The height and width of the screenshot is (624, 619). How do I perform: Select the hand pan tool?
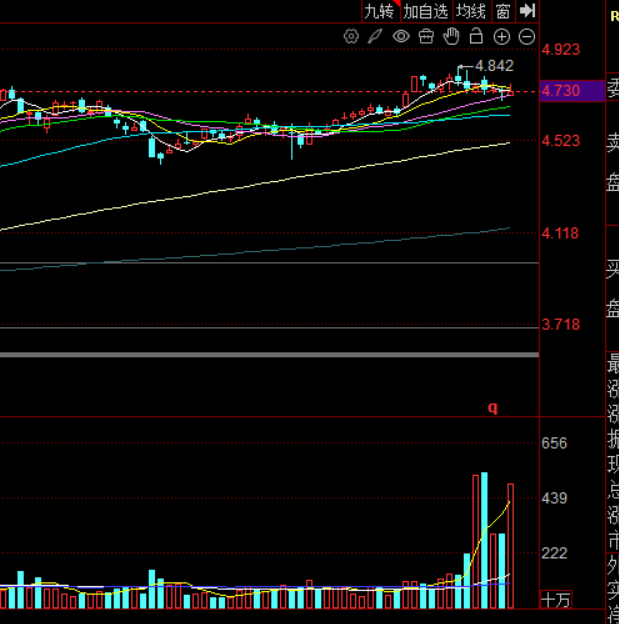451,37
